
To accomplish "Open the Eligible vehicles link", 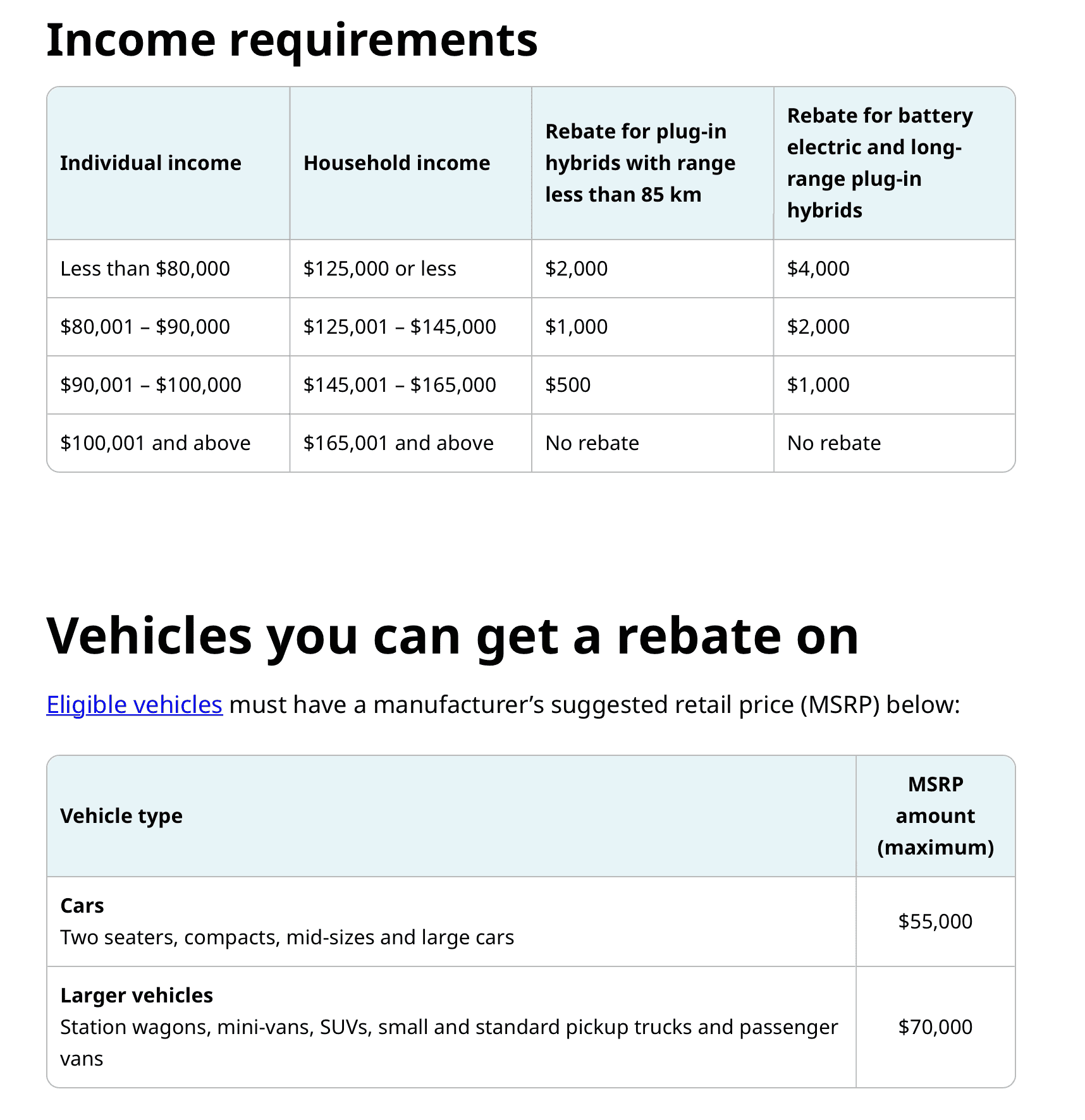I will [x=134, y=705].
